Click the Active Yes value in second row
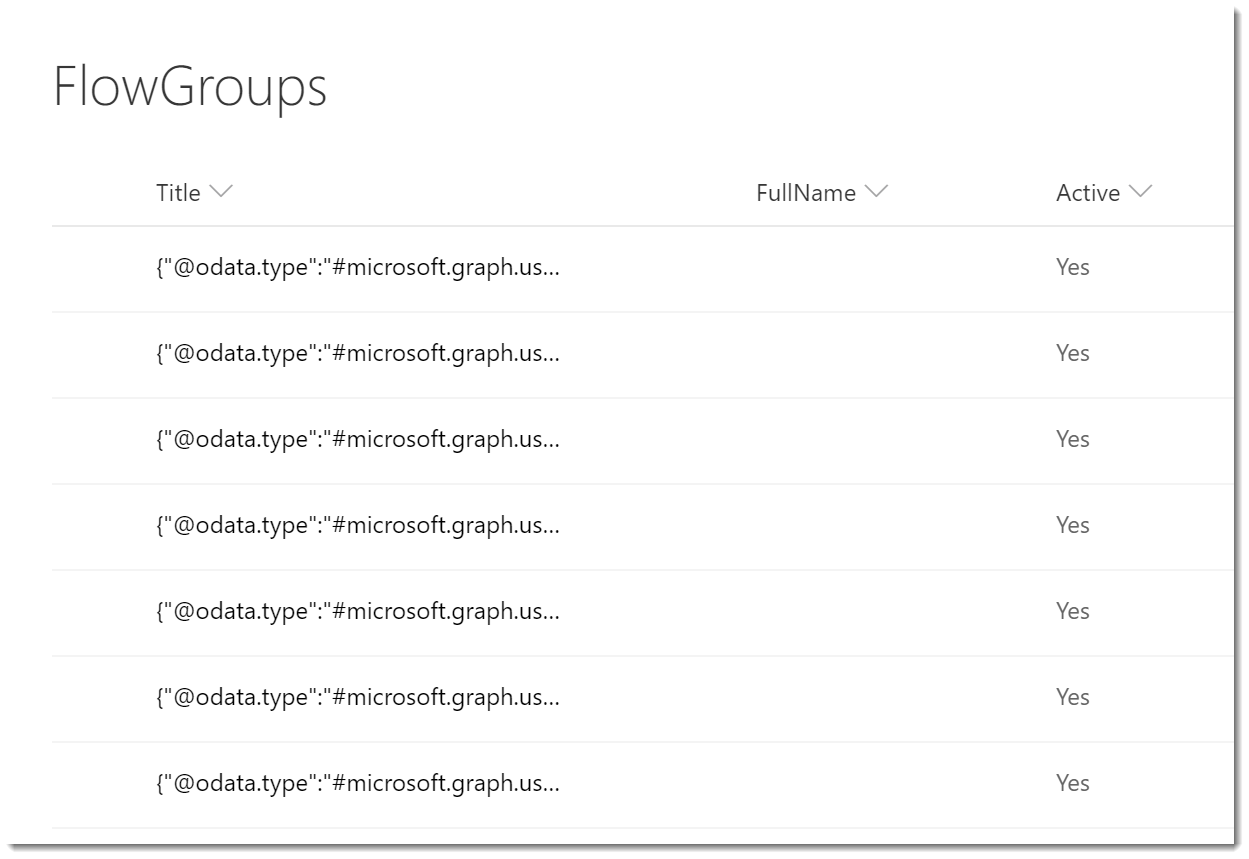This screenshot has height=859, width=1249. pyautogui.click(x=1073, y=353)
